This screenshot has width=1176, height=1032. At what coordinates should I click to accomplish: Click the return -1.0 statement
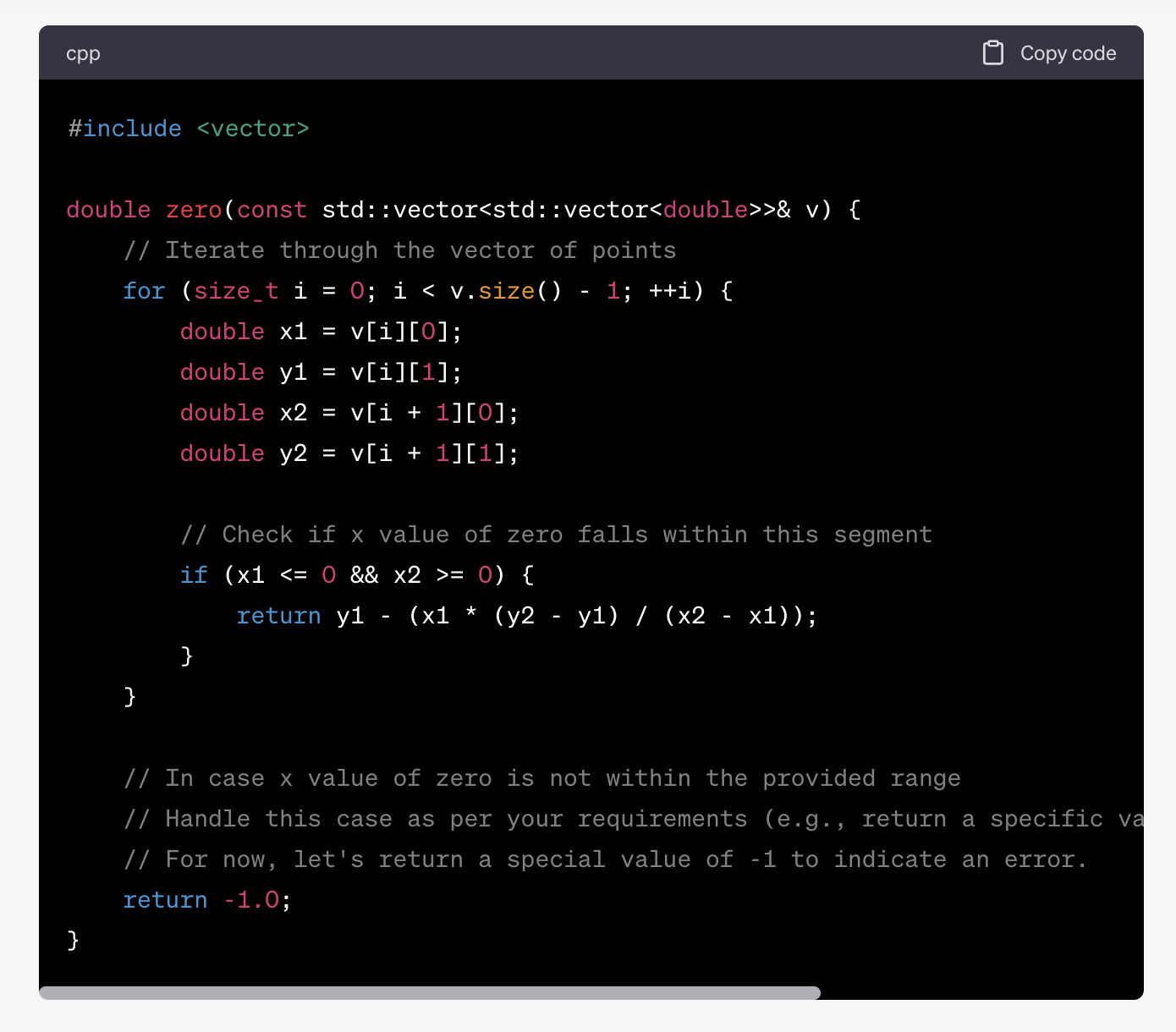pos(207,900)
